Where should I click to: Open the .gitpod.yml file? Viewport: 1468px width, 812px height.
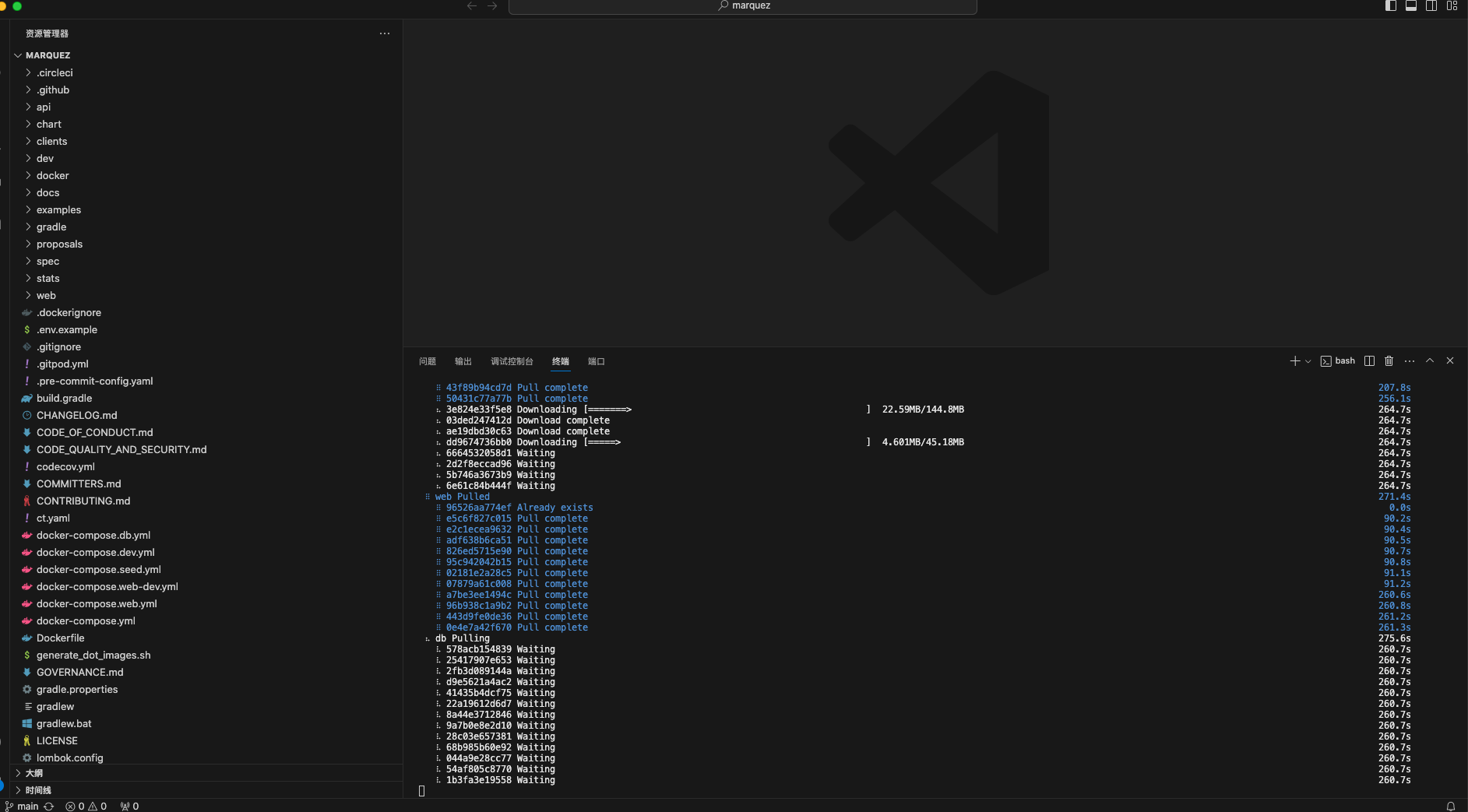point(206,364)
